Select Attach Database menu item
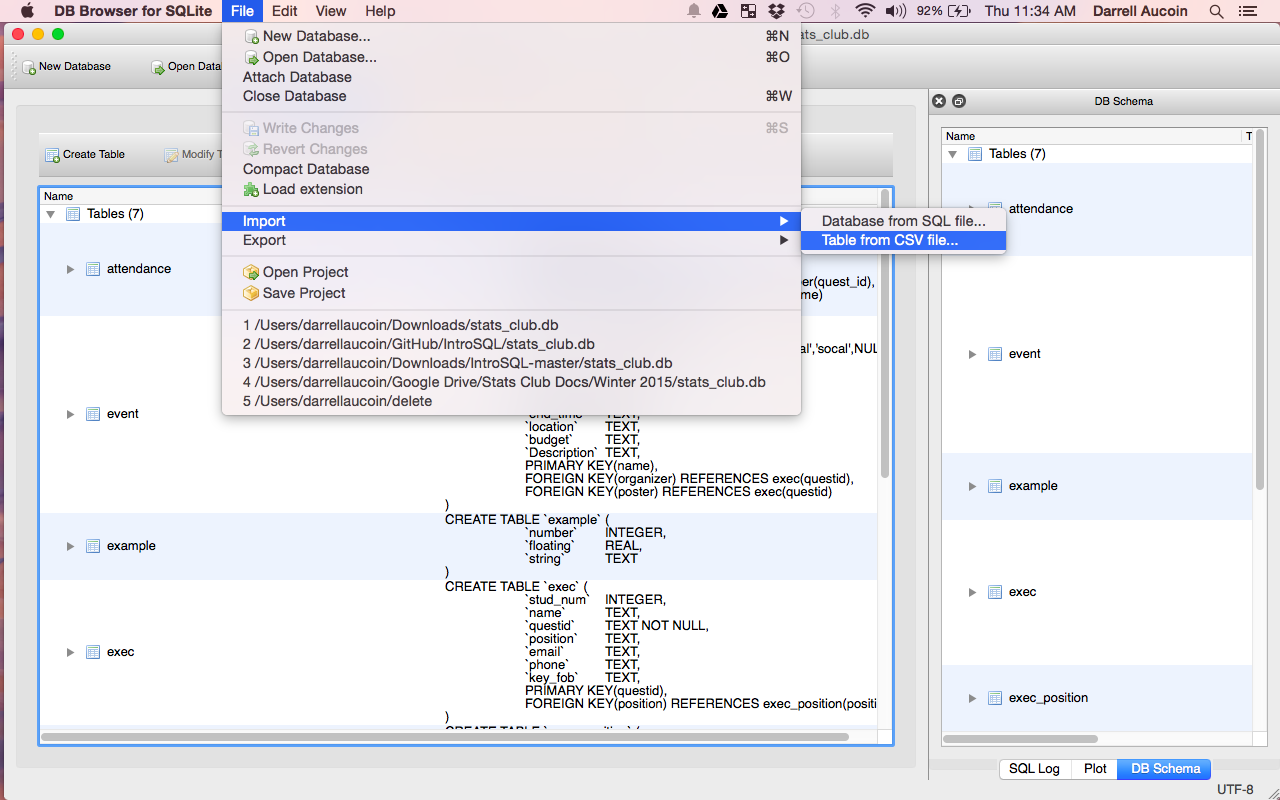This screenshot has height=800, width=1280. point(511,77)
